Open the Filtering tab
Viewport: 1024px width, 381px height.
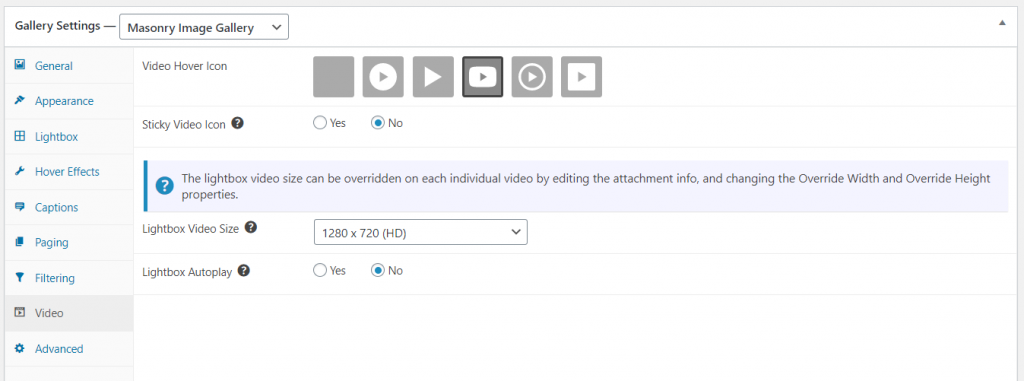pos(69,278)
